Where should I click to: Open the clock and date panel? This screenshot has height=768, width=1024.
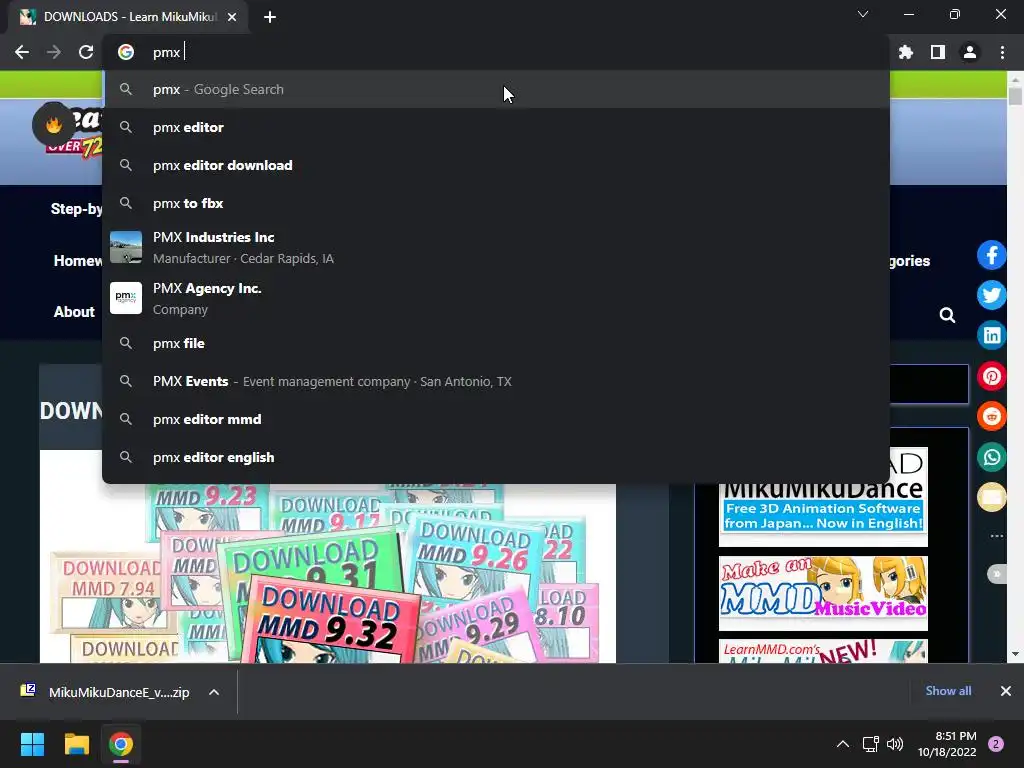[x=947, y=744]
